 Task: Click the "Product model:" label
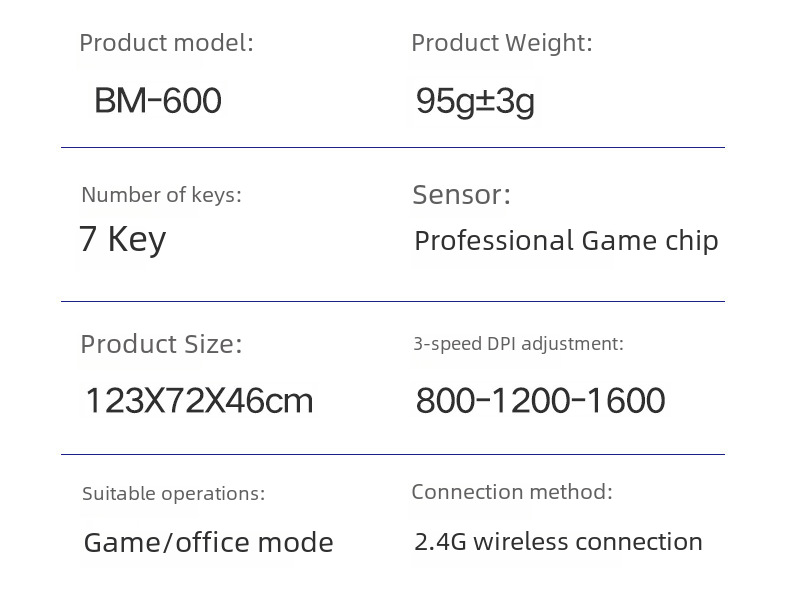166,43
